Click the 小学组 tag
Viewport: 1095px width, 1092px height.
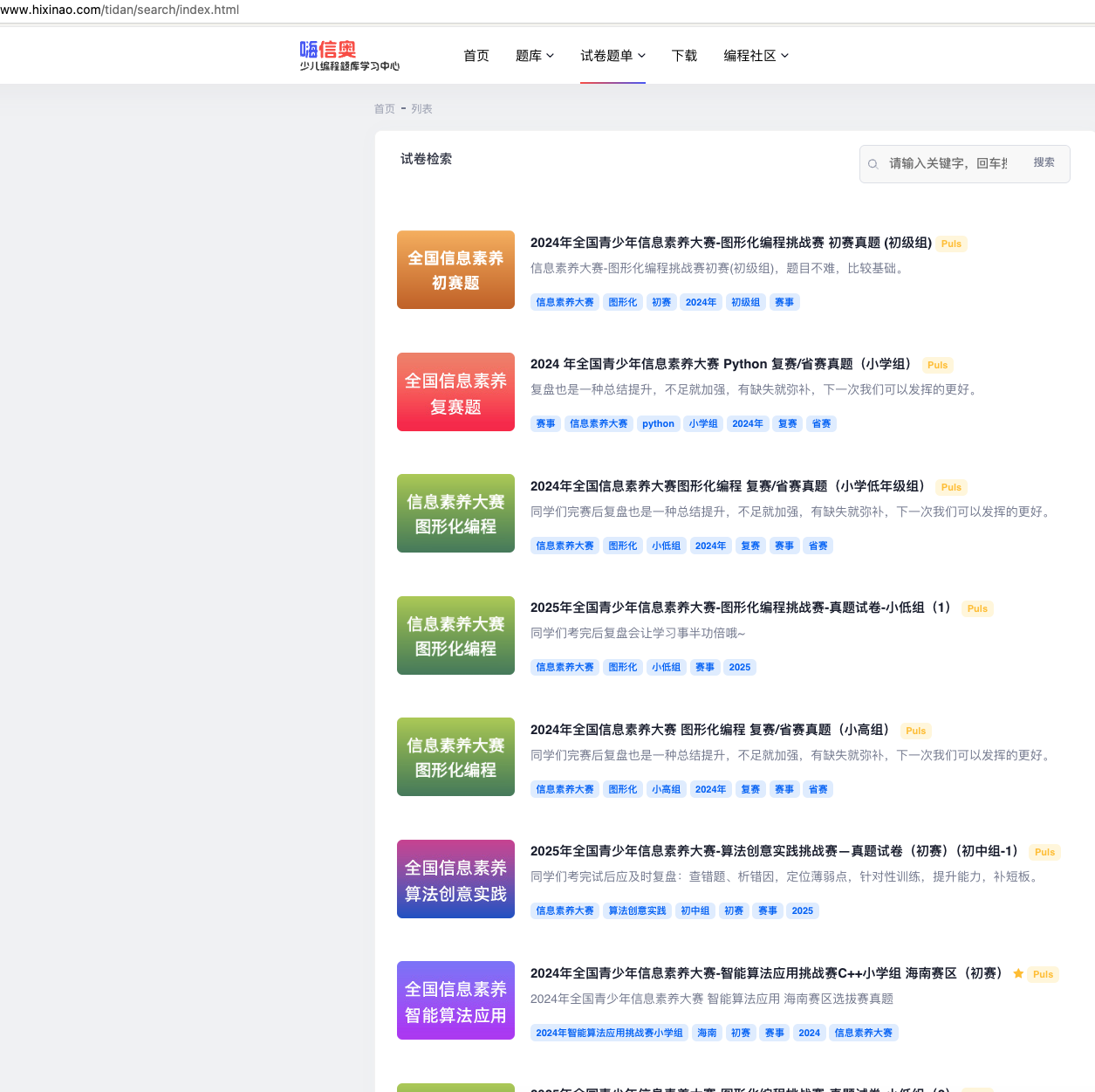coord(703,424)
